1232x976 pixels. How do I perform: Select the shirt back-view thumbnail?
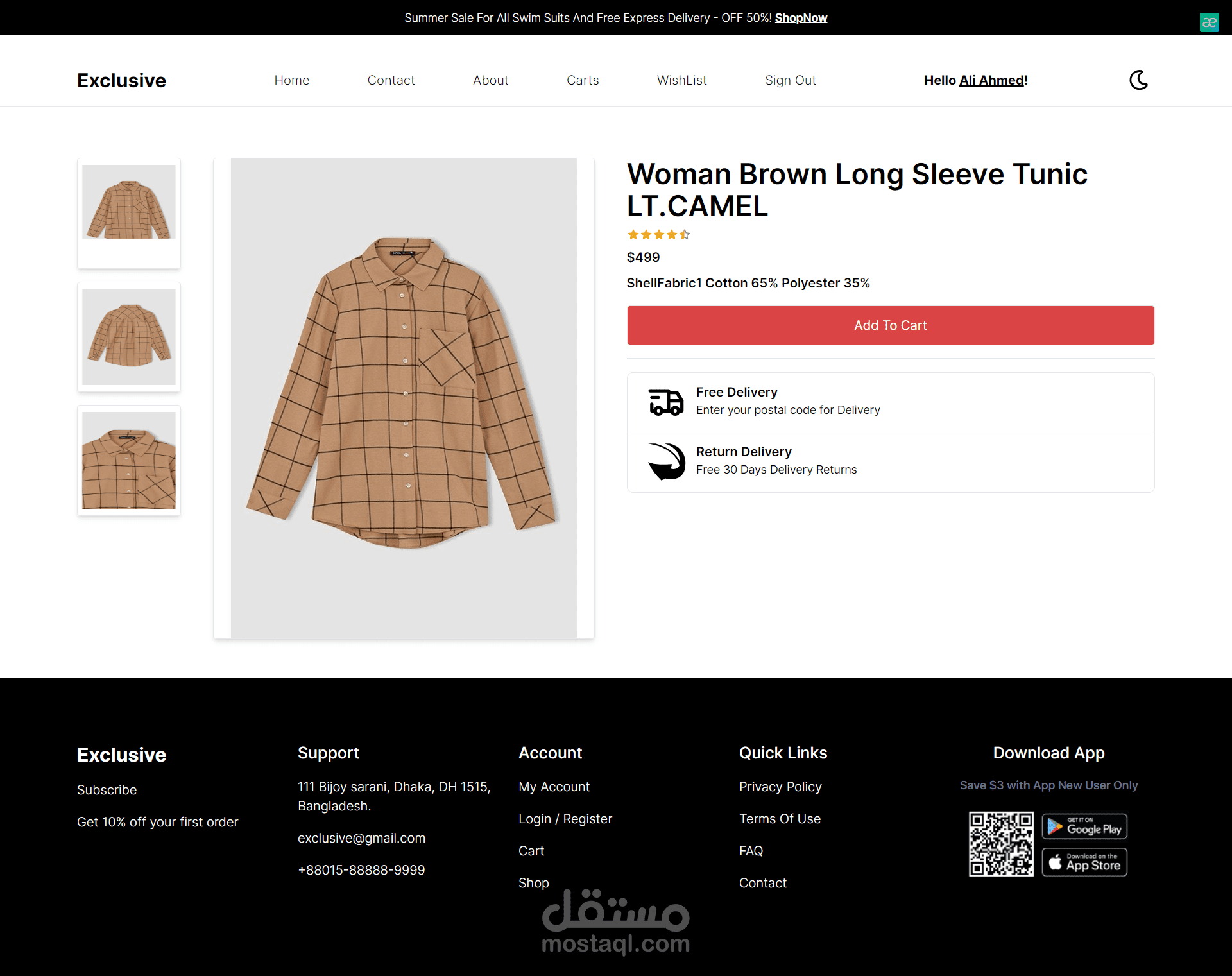tap(129, 336)
